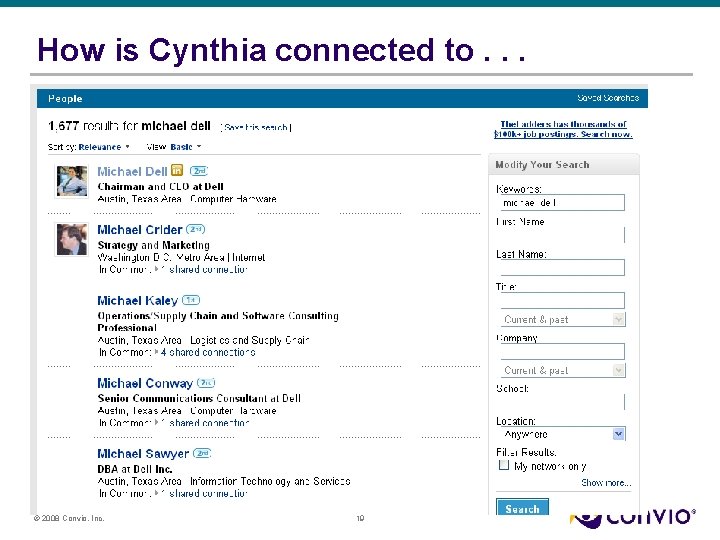Open Michael Conway's profile name link
The width and height of the screenshot is (720, 540).
tap(145, 383)
